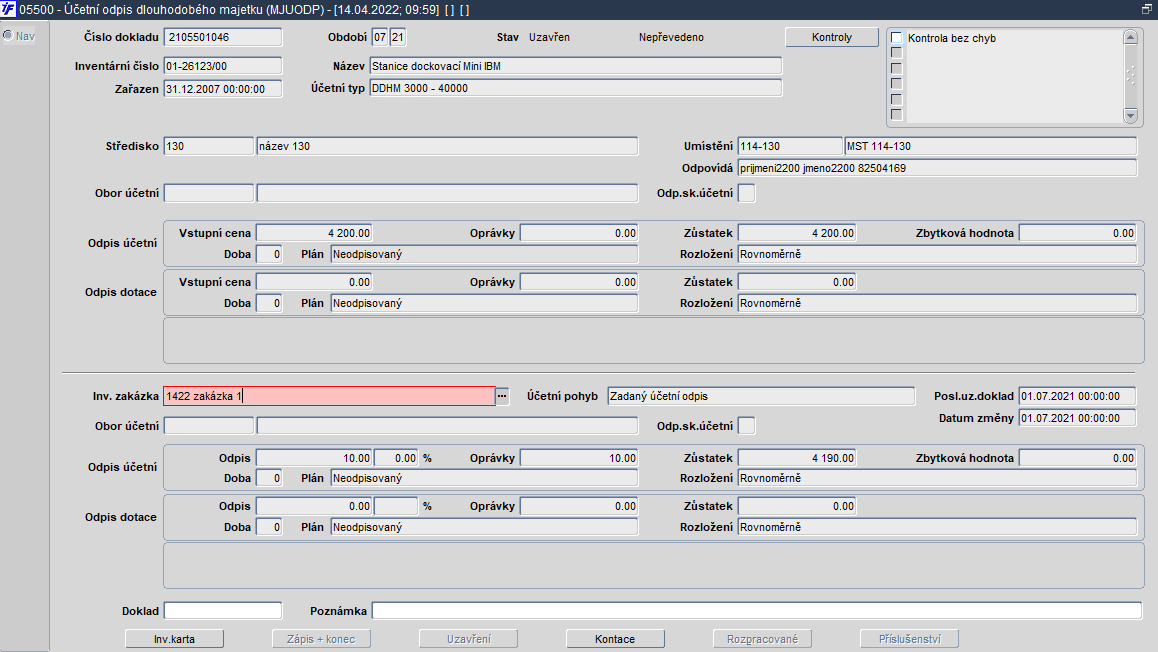
Task: Select Vstupní cena field showing 4 200.00
Action: [x=314, y=233]
